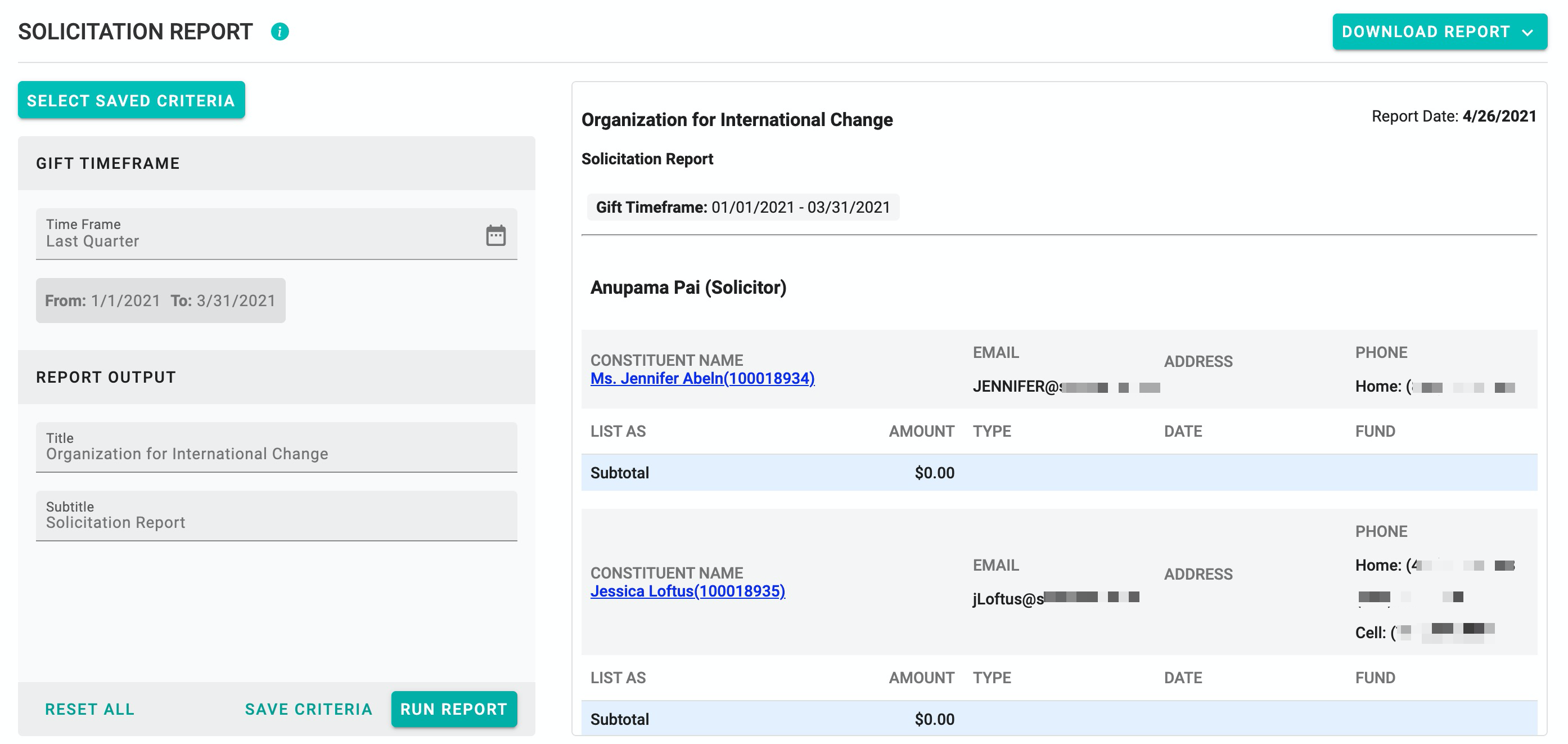The height and width of the screenshot is (744, 1568).
Task: Open Jessica Loftus constituent link
Action: point(687,591)
